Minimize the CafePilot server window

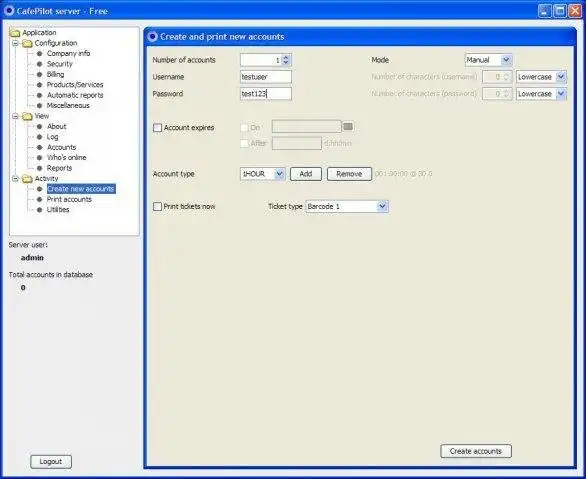[x=545, y=11]
